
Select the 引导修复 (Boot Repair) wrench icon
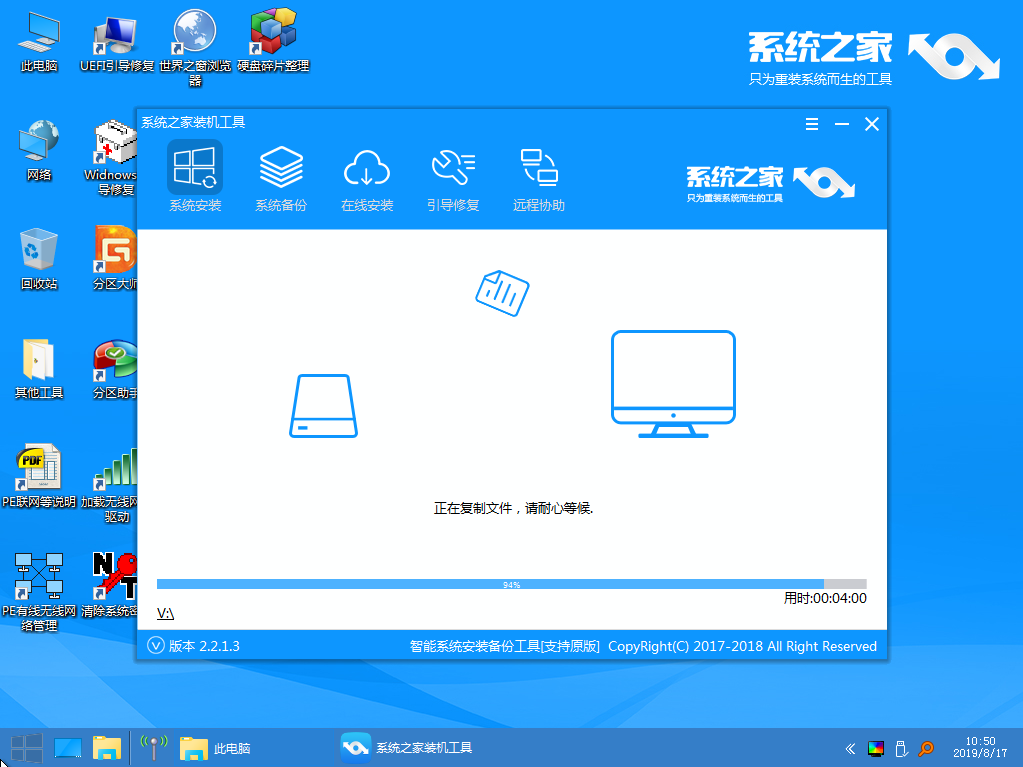(452, 177)
